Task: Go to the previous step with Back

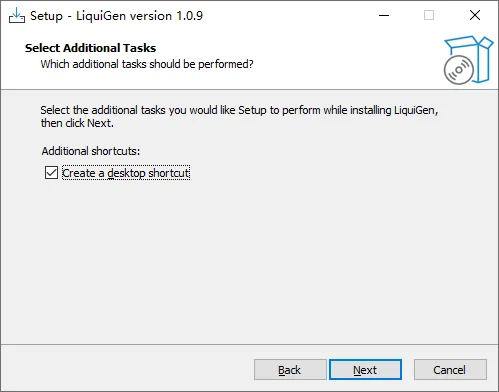Action: point(290,370)
